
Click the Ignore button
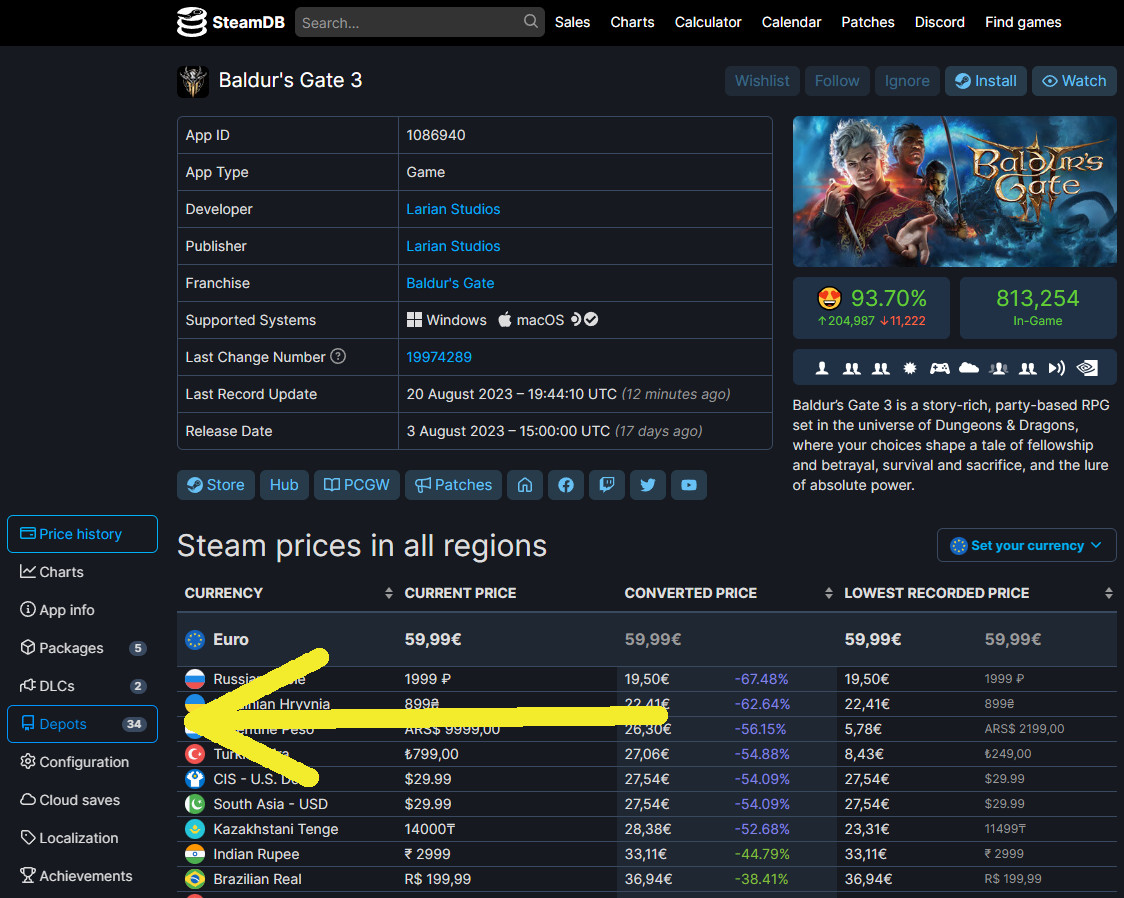click(907, 81)
